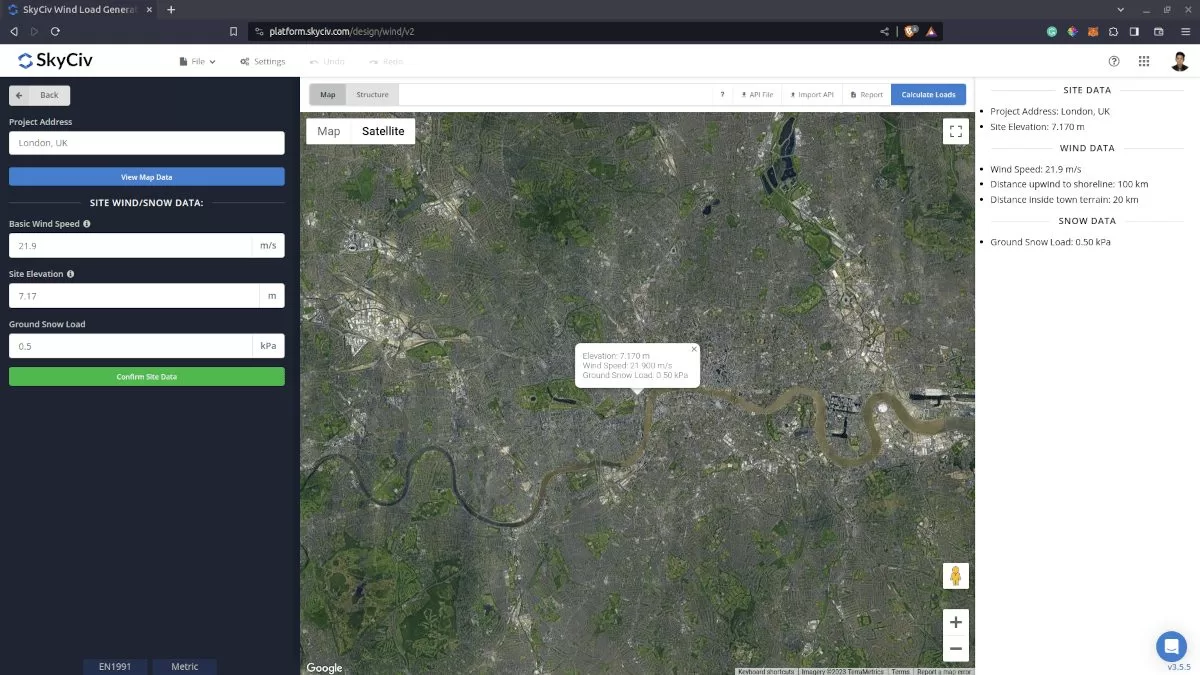Open the API File panel from the toolbar
1200x675 pixels.
[x=757, y=93]
